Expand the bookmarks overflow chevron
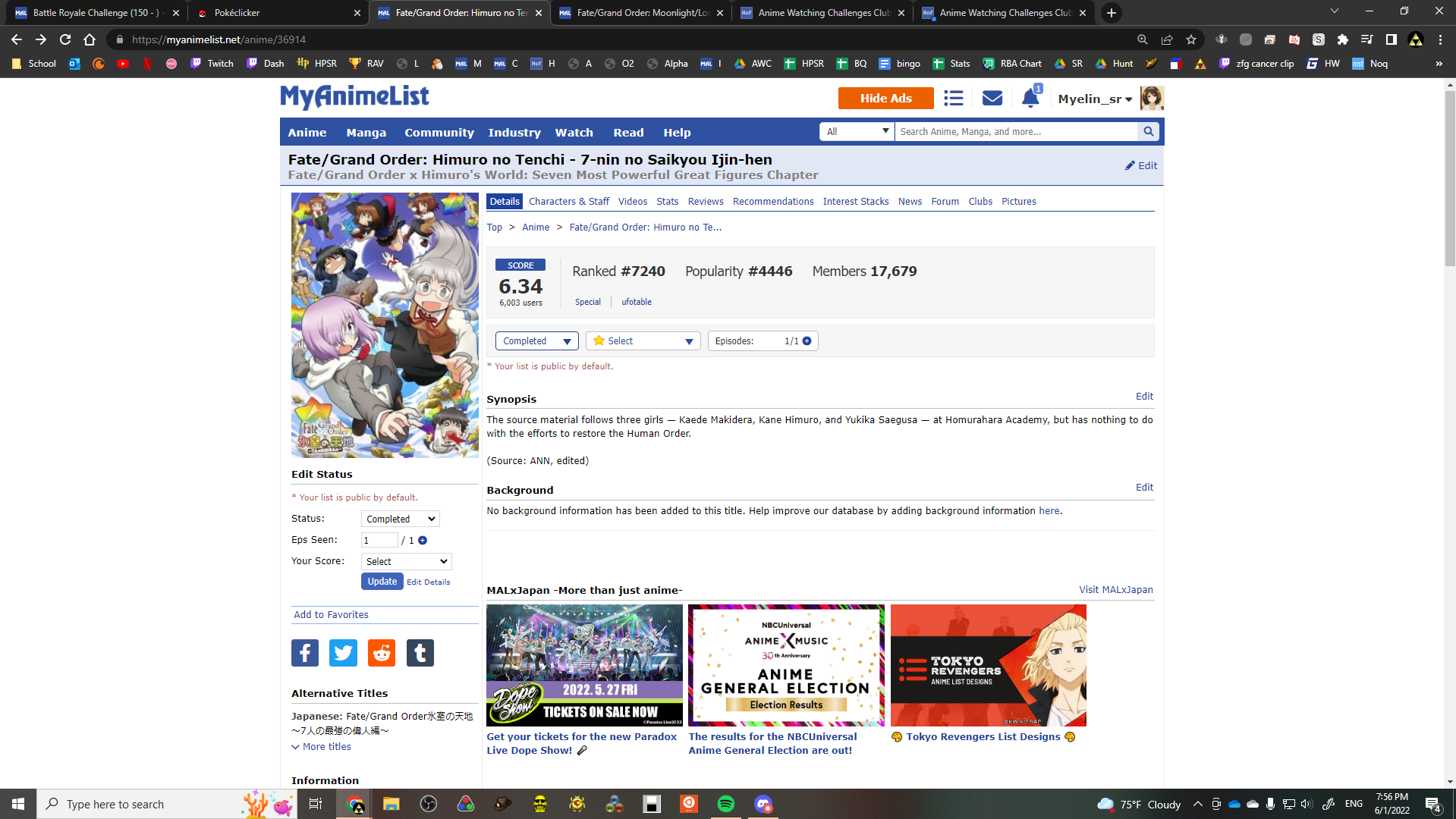1456x819 pixels. tap(1439, 64)
